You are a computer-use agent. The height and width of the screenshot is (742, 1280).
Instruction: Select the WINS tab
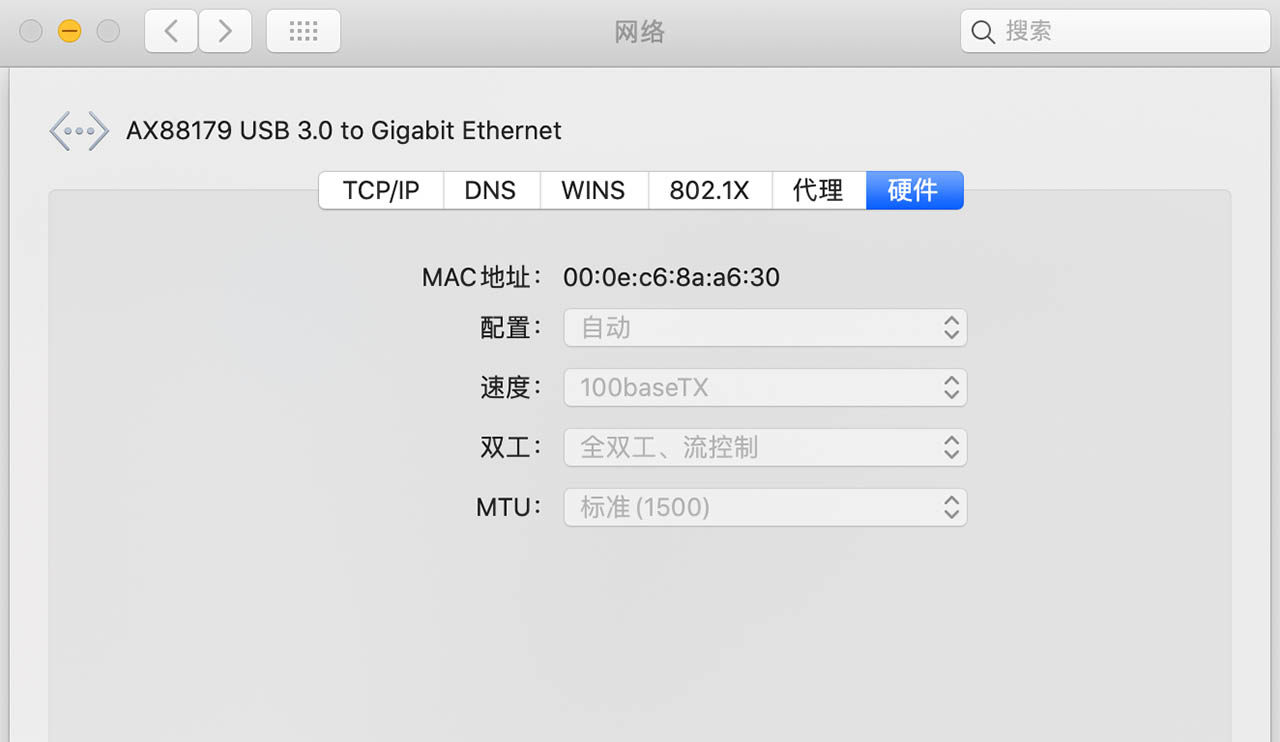point(593,190)
